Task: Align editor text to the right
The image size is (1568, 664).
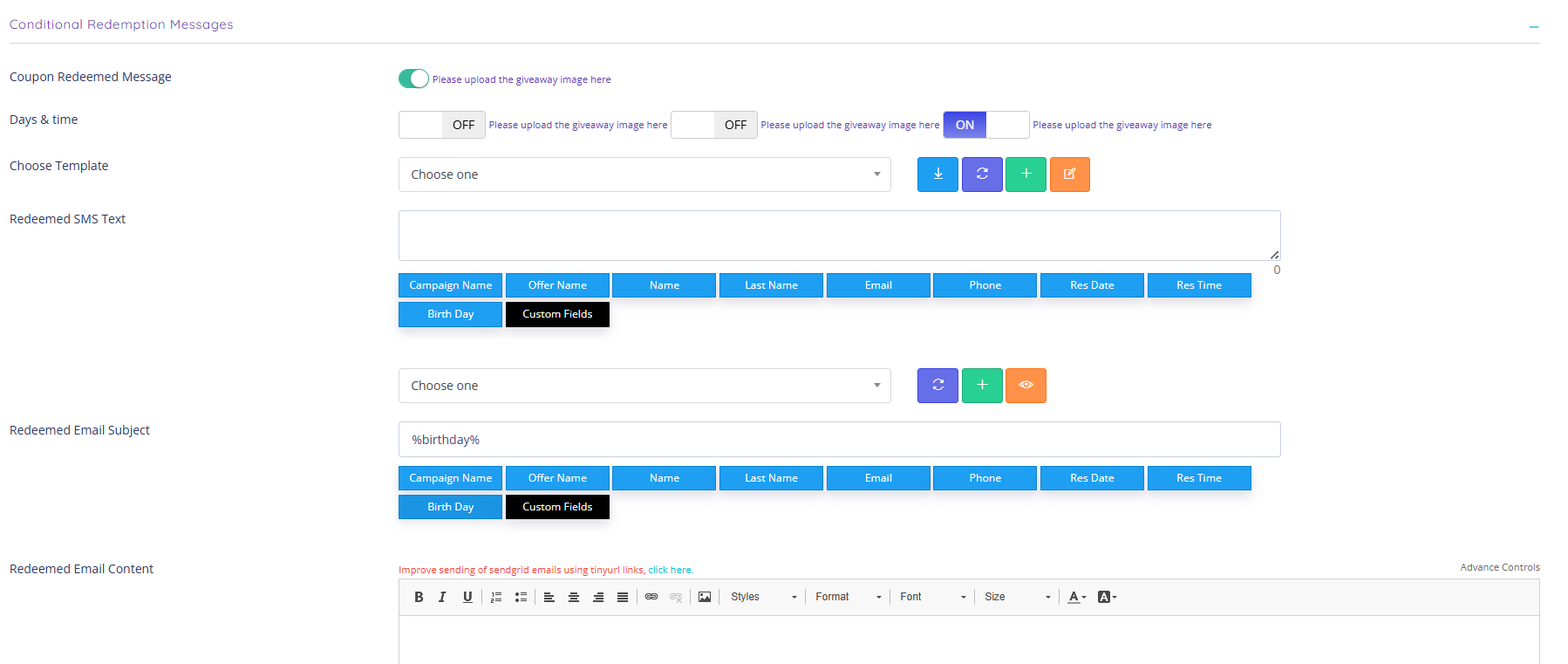Action: [x=598, y=597]
